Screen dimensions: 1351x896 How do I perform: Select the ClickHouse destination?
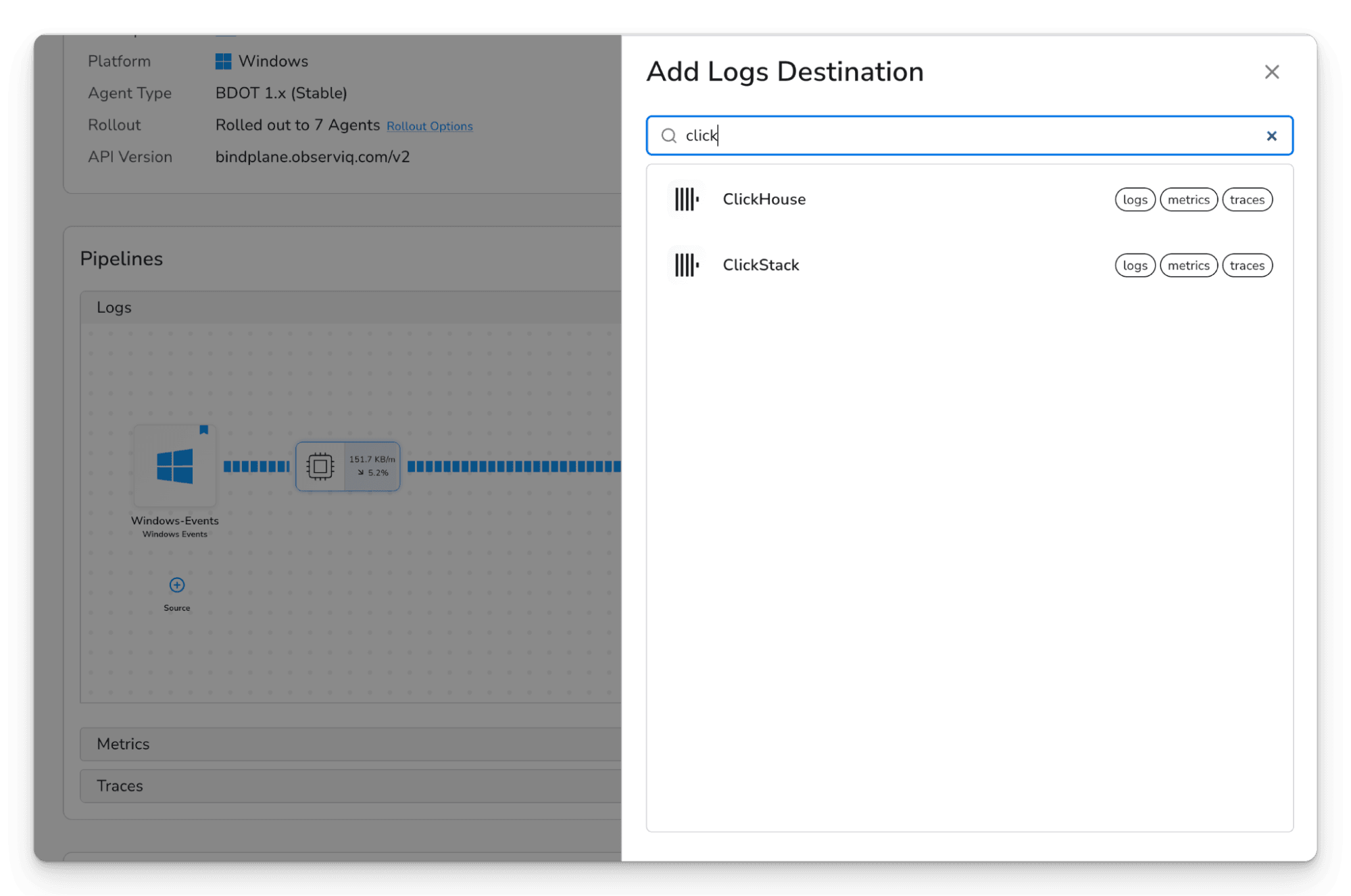[x=764, y=199]
